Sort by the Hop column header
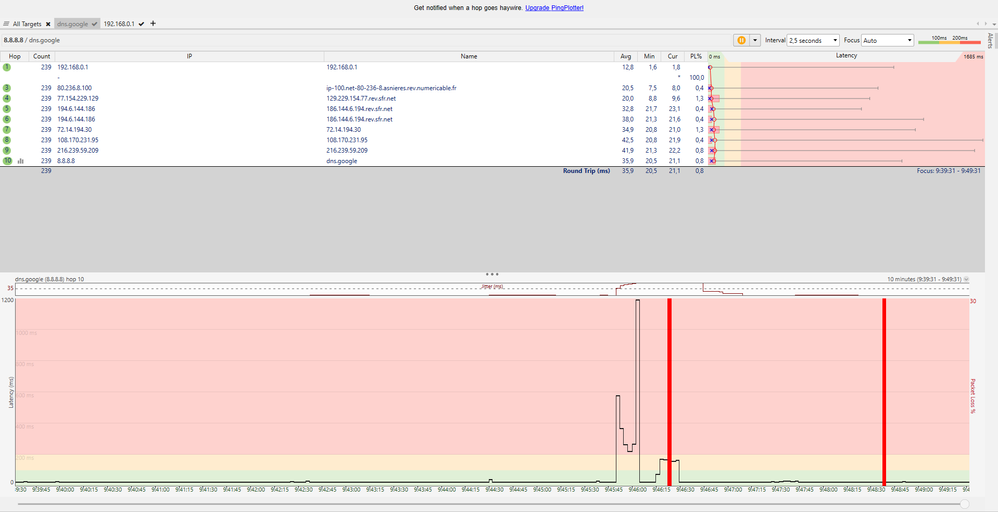 click(x=15, y=56)
